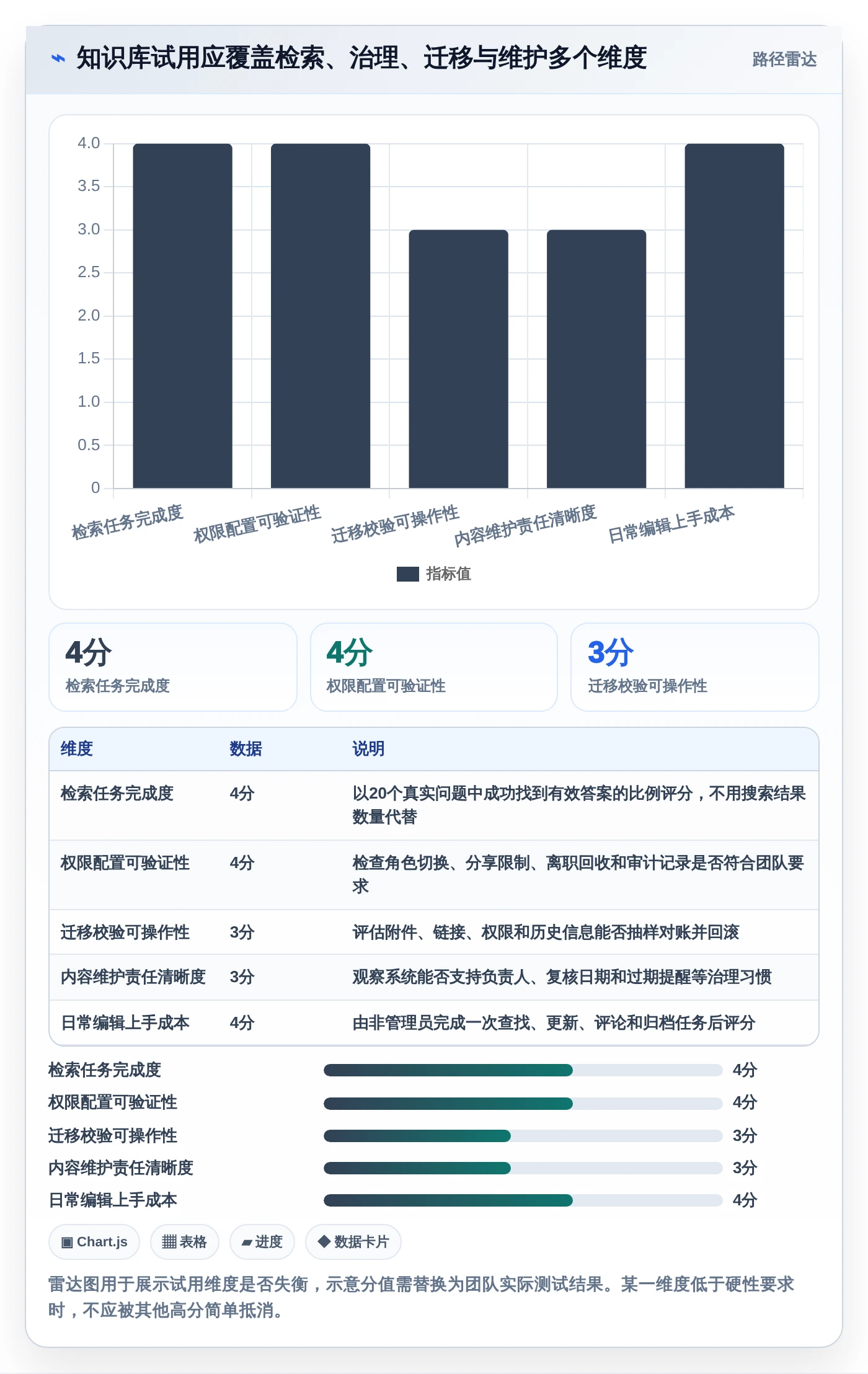
Task: Click the 权限配置可验证性 progress bar
Action: (523, 1103)
